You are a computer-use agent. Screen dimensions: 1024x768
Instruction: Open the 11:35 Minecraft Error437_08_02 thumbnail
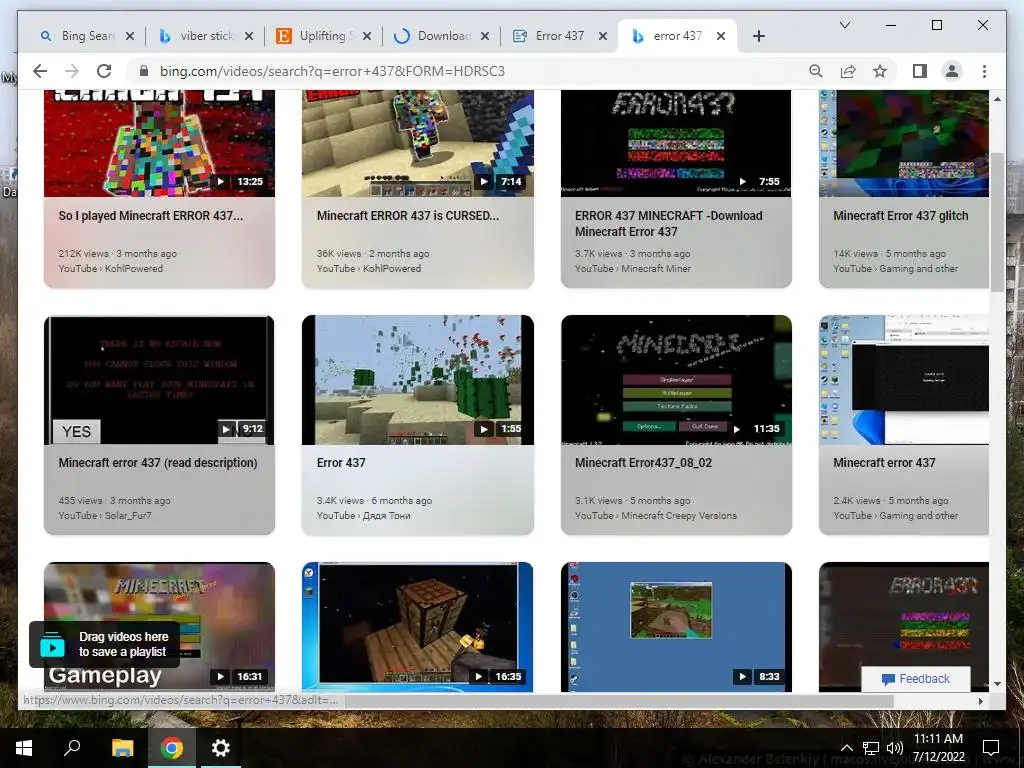tap(676, 380)
